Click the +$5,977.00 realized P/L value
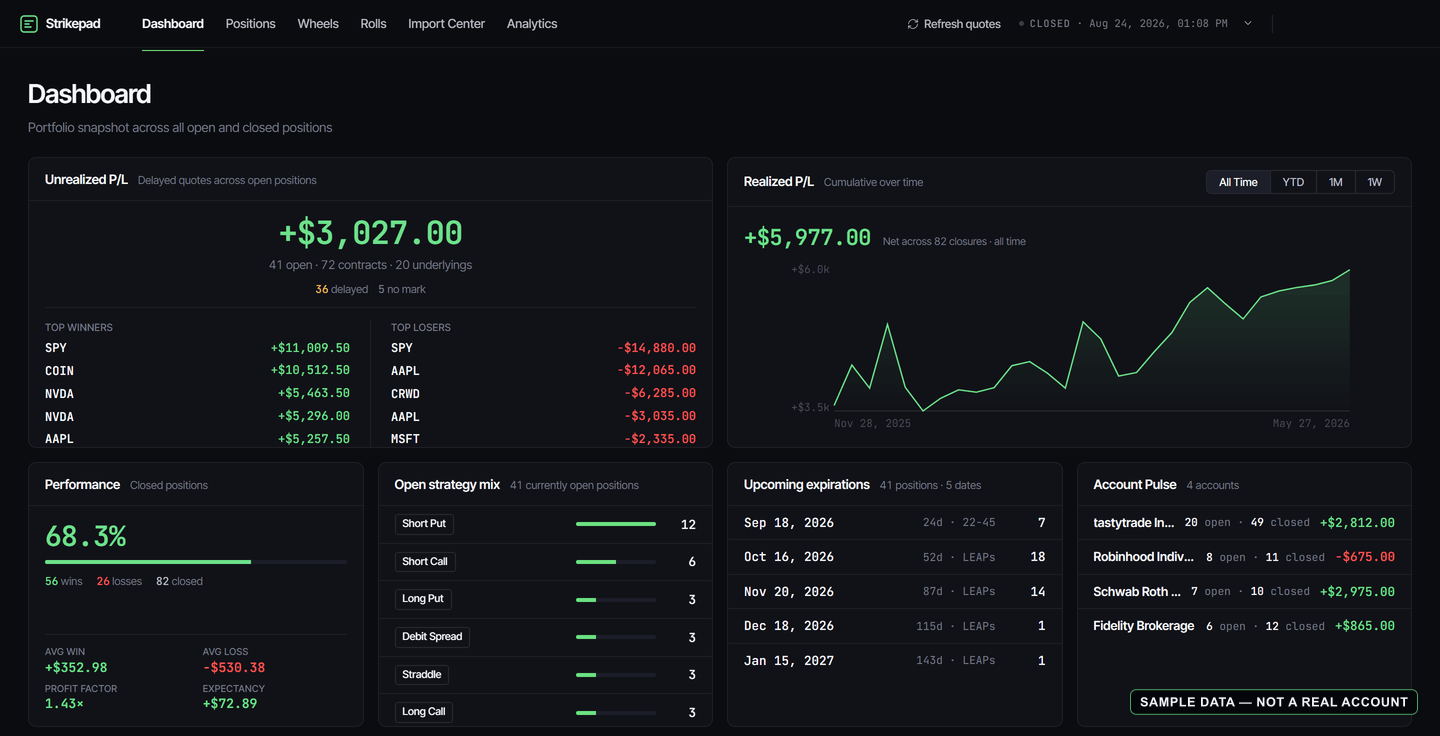The width and height of the screenshot is (1440, 736). click(x=808, y=238)
